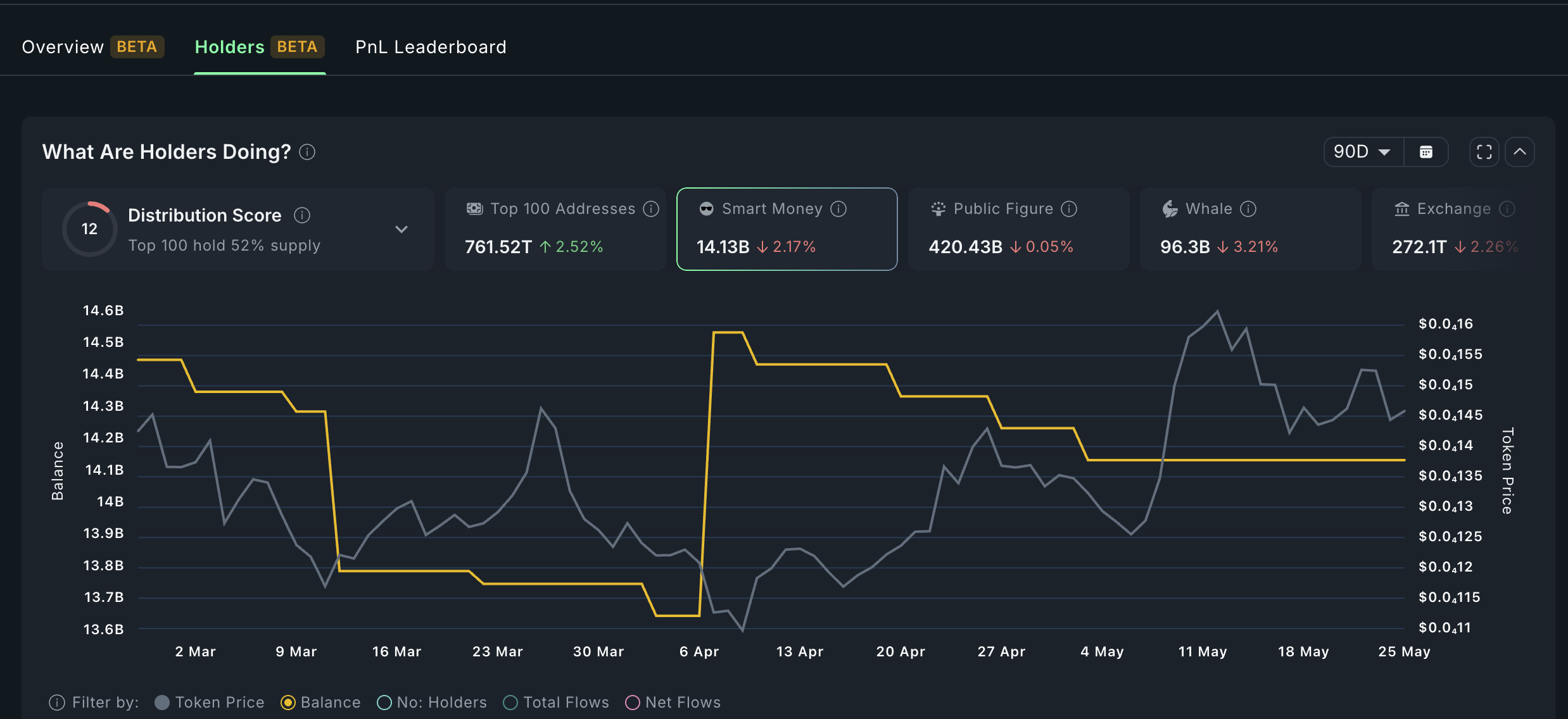Screen dimensions: 1568x719
Task: Select the Top 100 Addresses card
Action: [555, 229]
